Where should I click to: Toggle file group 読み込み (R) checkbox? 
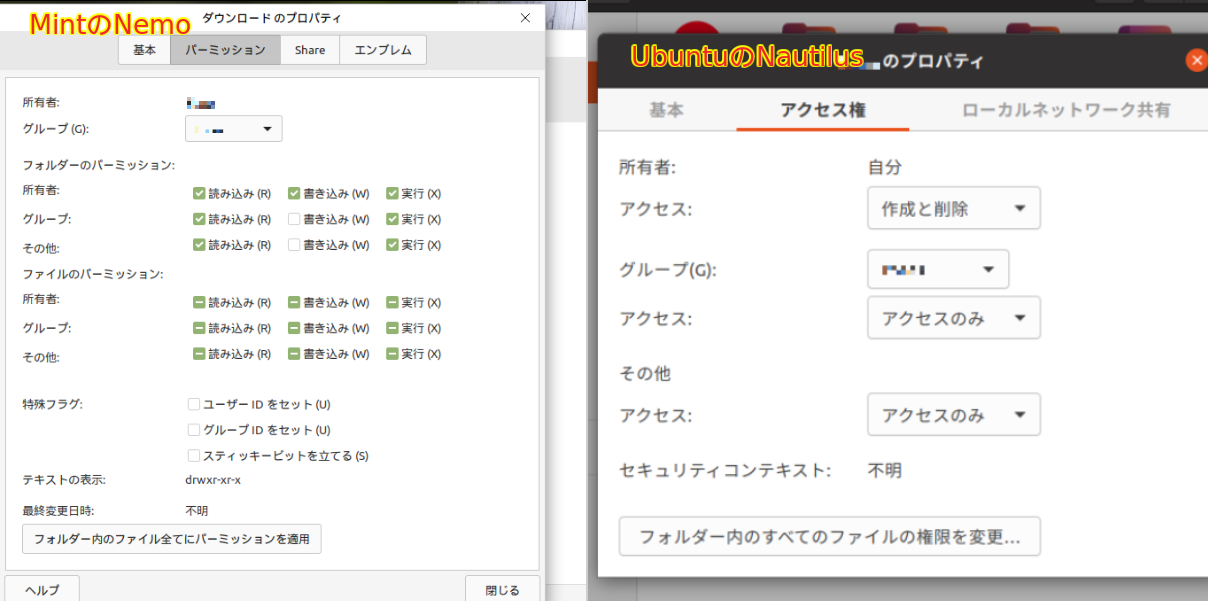click(x=199, y=328)
